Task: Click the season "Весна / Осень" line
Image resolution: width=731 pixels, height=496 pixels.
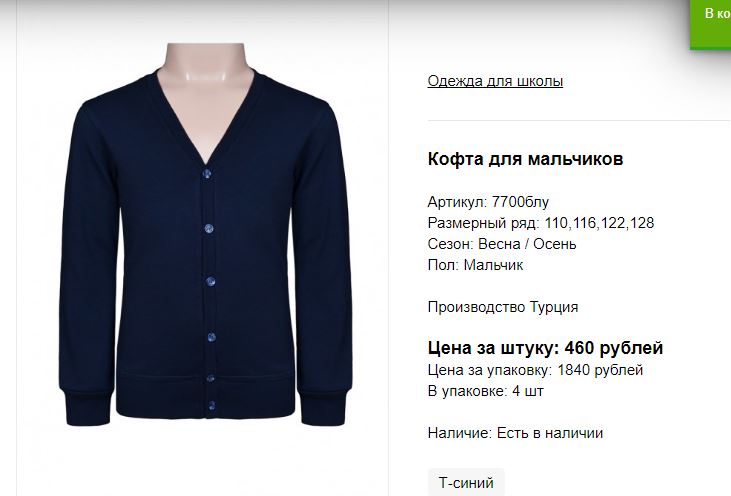Action: pos(502,244)
